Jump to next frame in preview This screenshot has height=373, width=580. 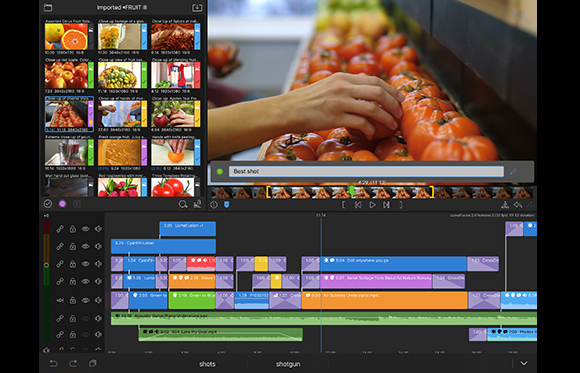[386, 205]
